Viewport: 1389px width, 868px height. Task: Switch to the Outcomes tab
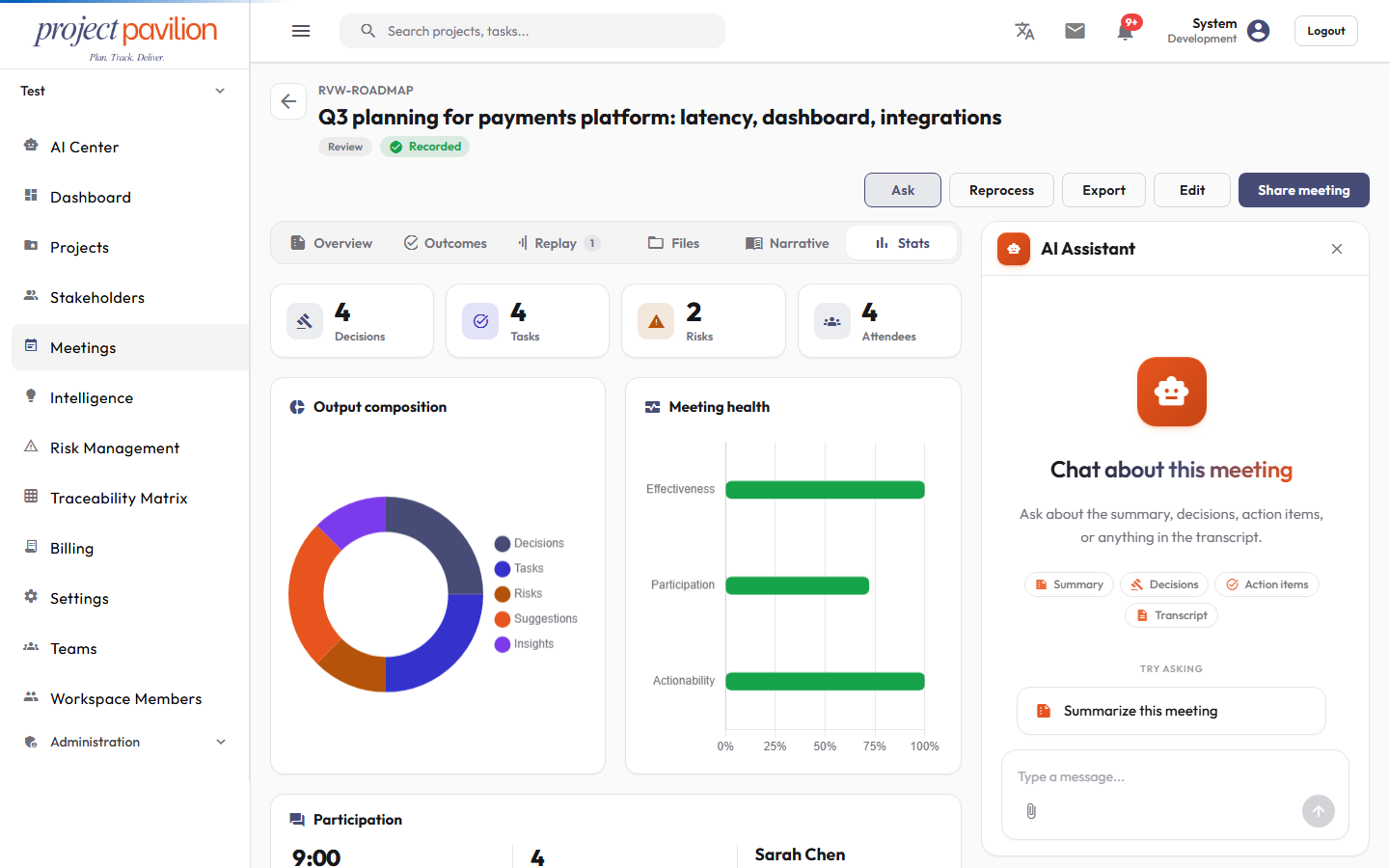[x=446, y=243]
